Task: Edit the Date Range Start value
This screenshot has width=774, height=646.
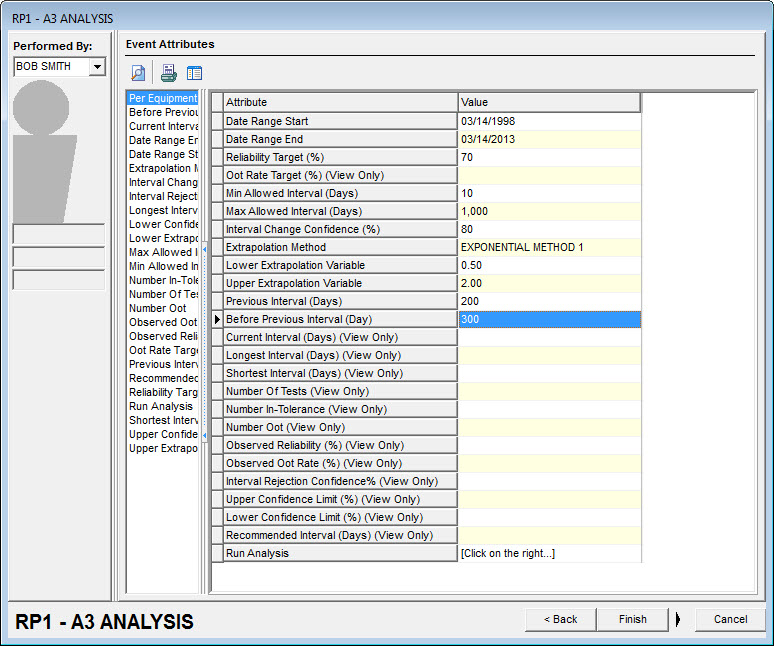Action: 549,121
